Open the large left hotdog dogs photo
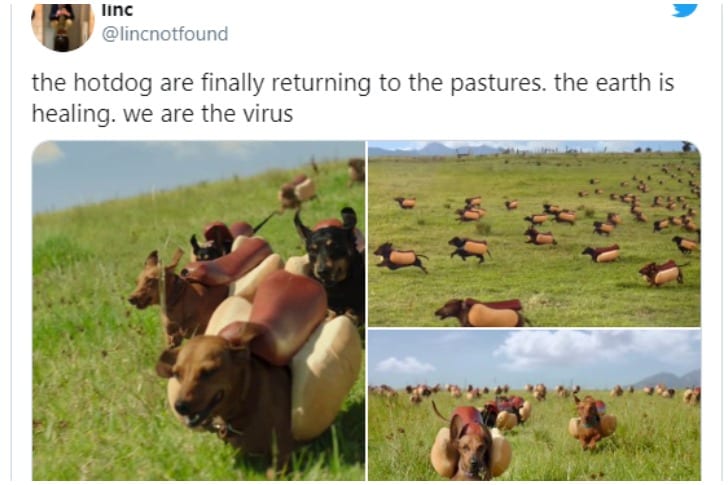The image size is (728, 485). [198, 310]
